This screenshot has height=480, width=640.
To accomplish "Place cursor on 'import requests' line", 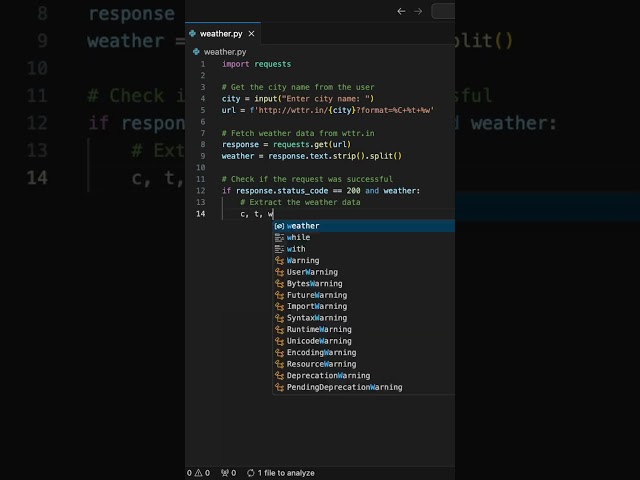I will pyautogui.click(x=256, y=64).
